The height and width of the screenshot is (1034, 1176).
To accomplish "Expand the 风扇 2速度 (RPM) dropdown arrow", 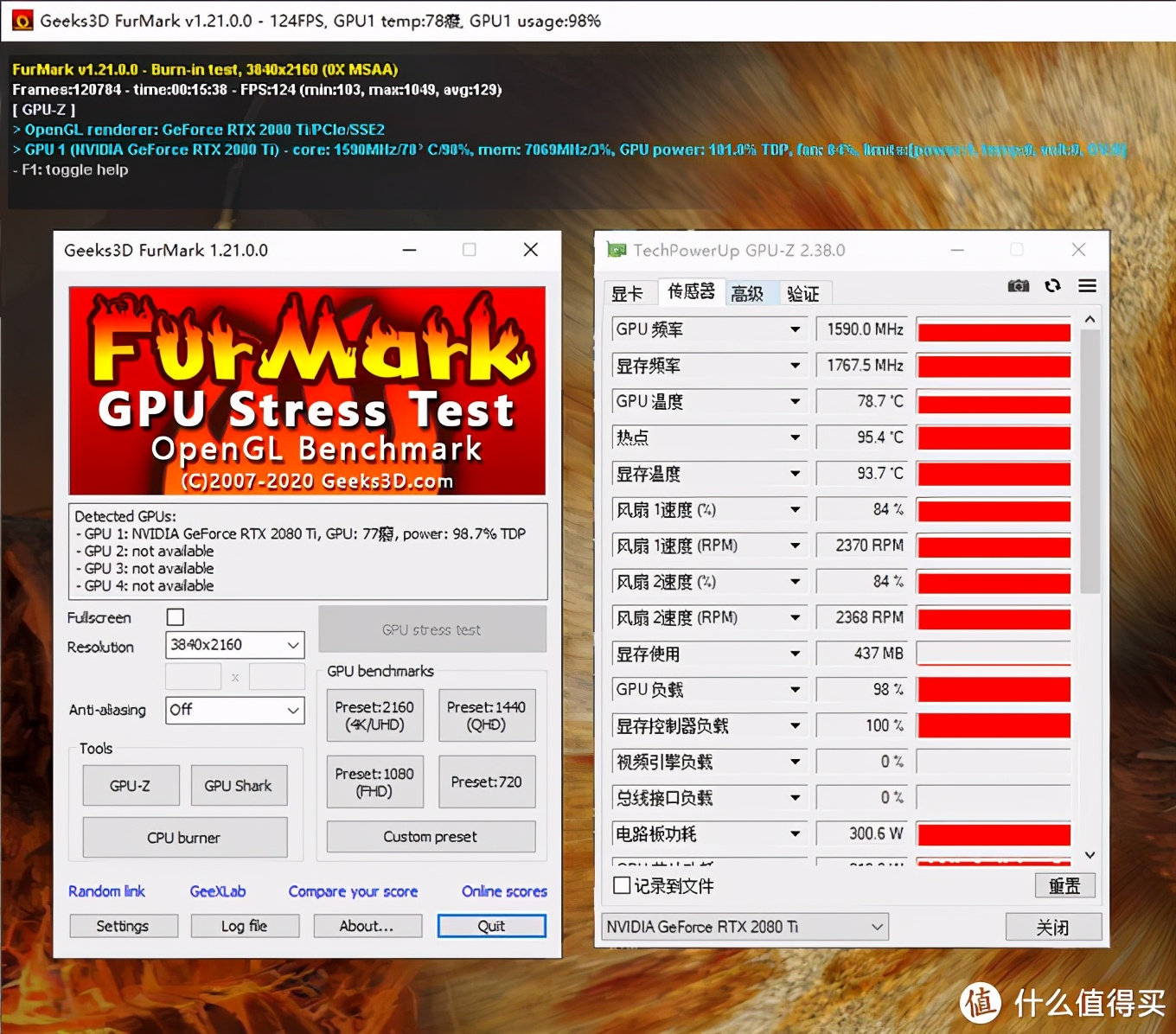I will tap(795, 618).
